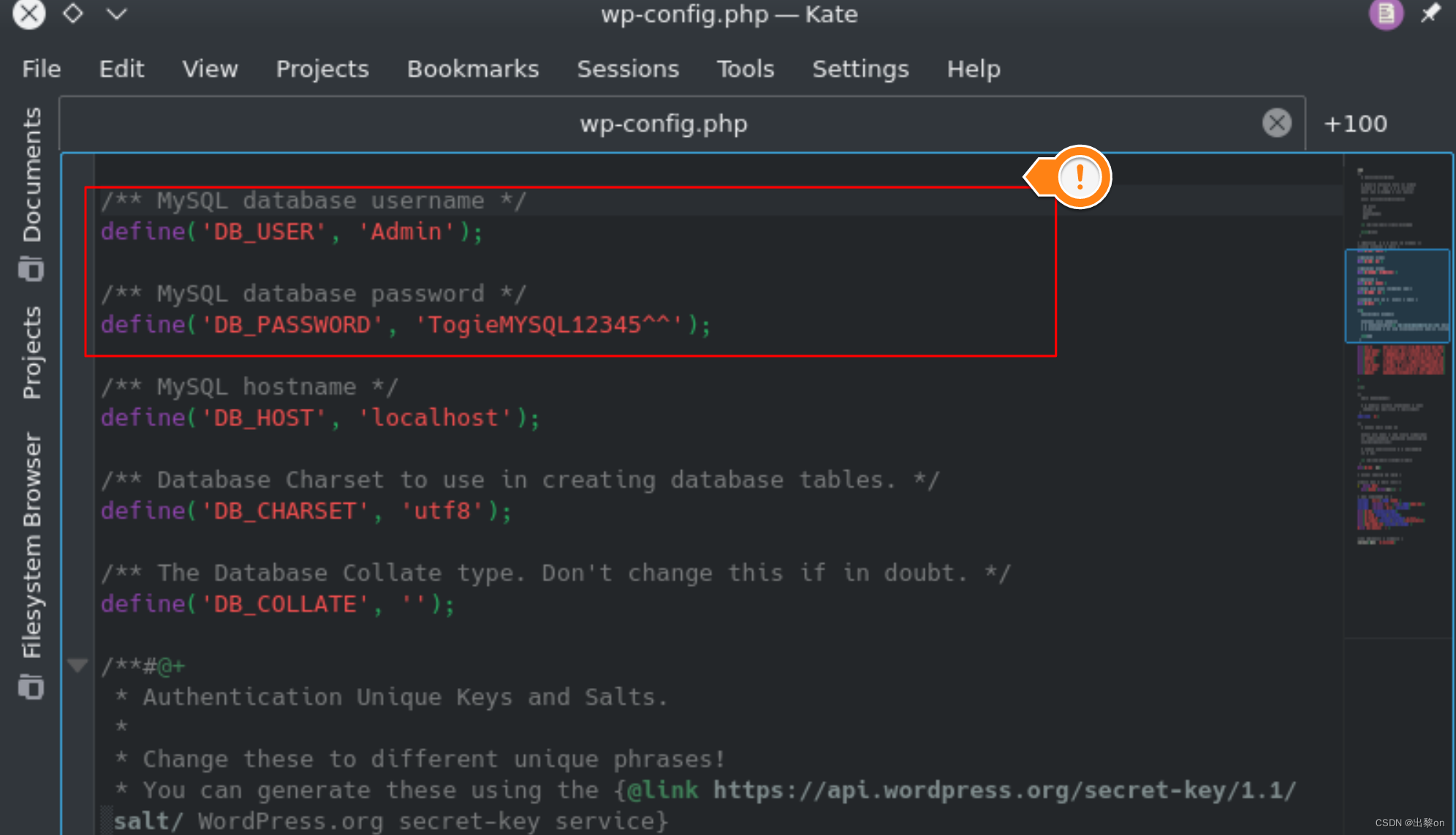The image size is (1456, 835).
Task: Click the filesystem icon below Filesystem Browser label
Action: (x=31, y=687)
